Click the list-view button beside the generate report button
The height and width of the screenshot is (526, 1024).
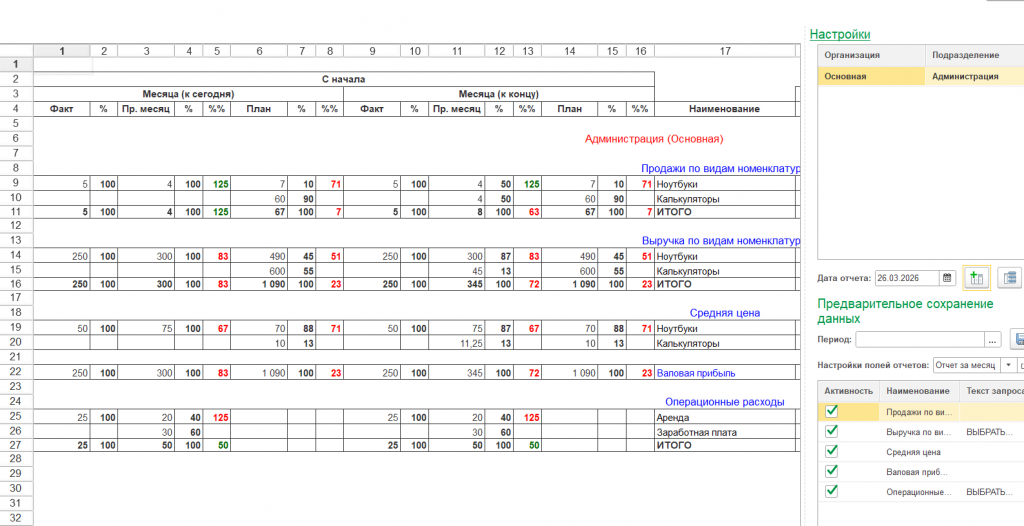click(x=1010, y=278)
